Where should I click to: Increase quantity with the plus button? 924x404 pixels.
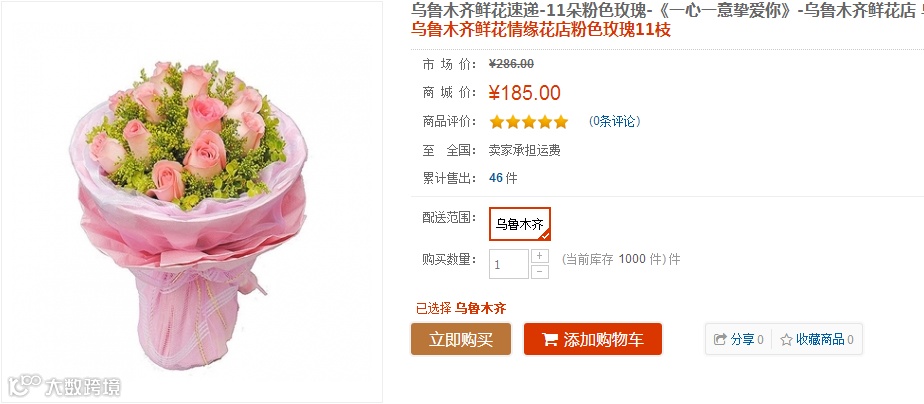tap(540, 256)
